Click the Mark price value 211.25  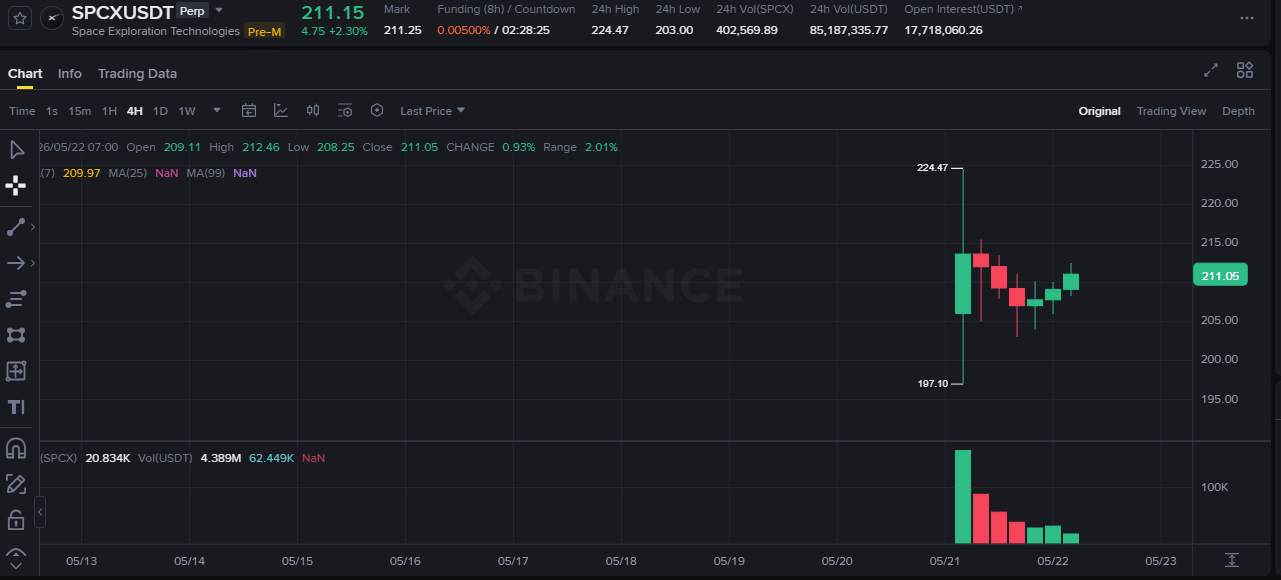coord(402,30)
